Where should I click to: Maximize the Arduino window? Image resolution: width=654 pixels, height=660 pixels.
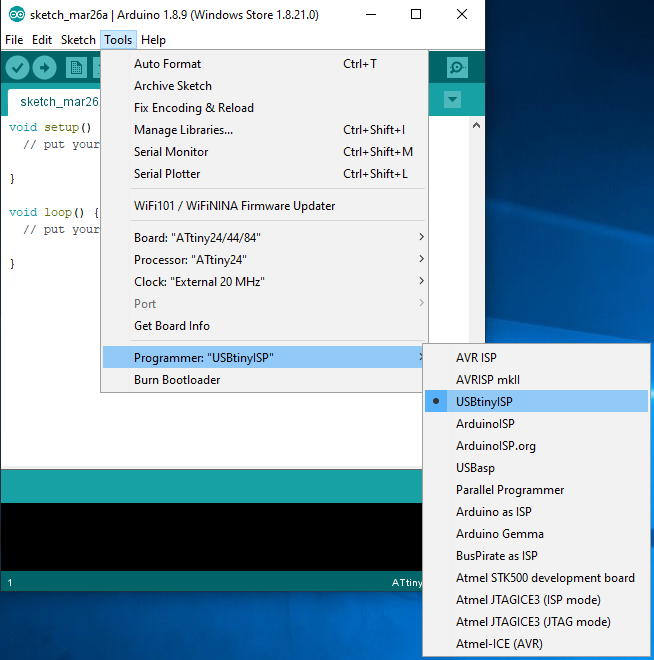(x=416, y=15)
